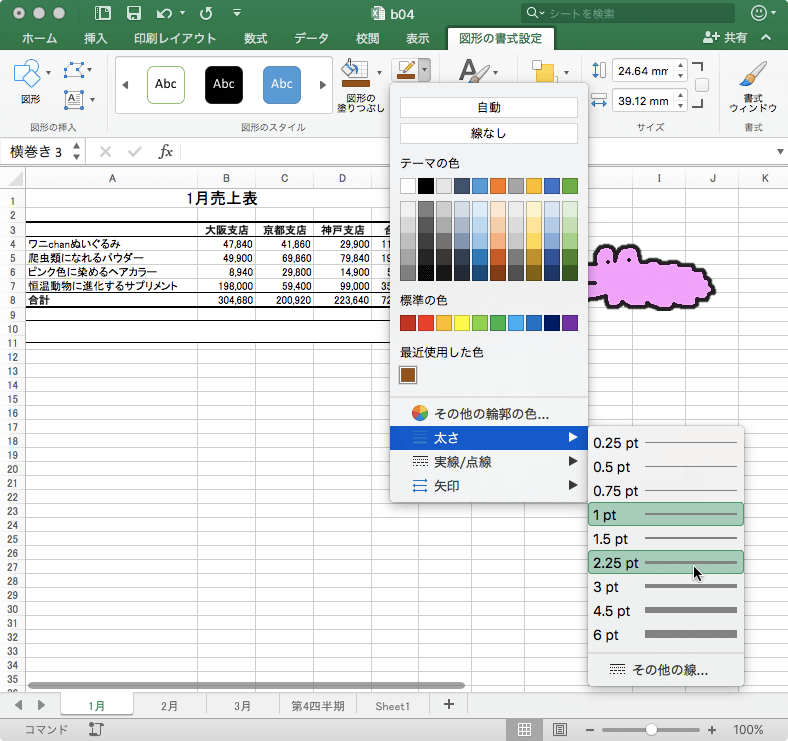788x741 pixels.
Task: Open the workbook template icon
Action: (103, 13)
